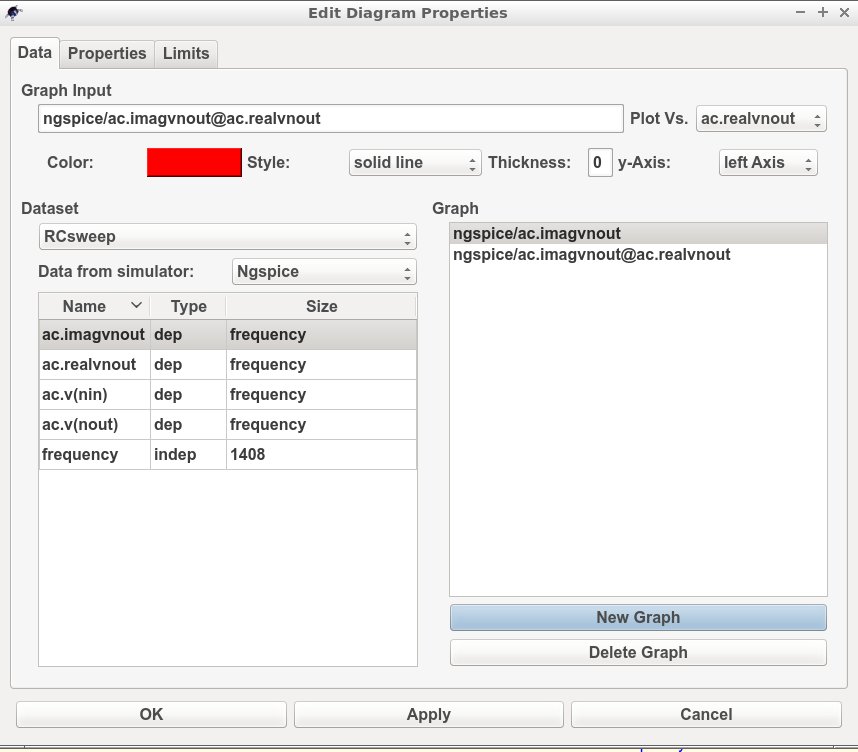
Task: Switch to the Limits tab
Action: point(186,54)
